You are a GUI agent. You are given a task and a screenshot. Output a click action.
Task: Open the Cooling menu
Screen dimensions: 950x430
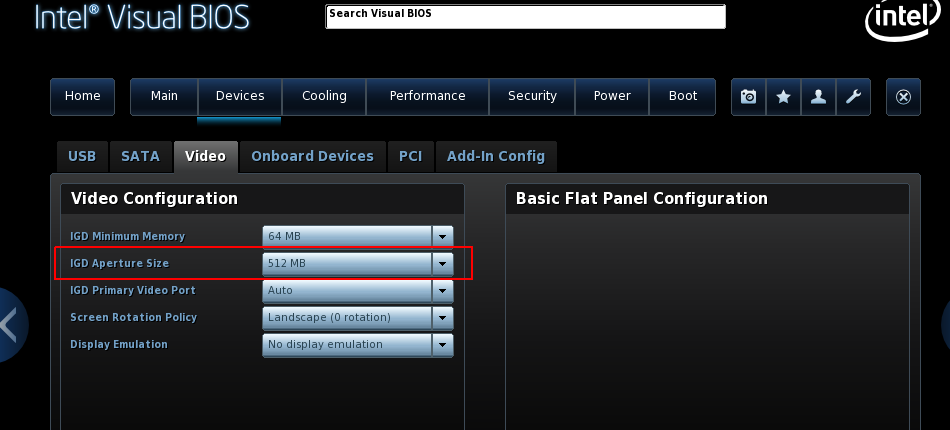(324, 96)
